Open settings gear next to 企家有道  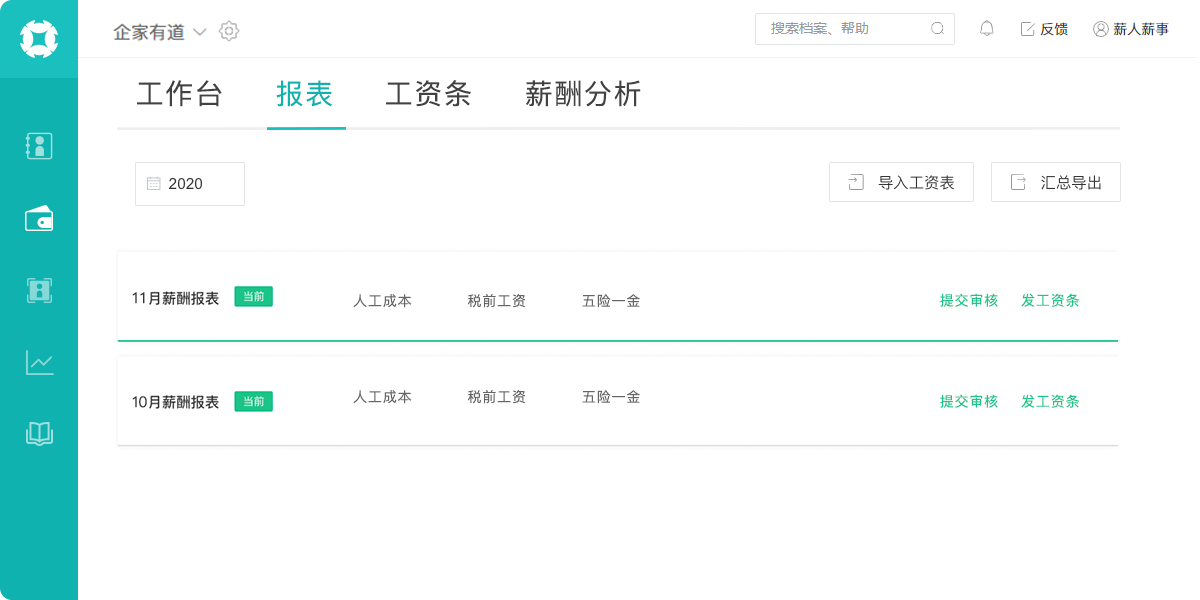pos(229,31)
